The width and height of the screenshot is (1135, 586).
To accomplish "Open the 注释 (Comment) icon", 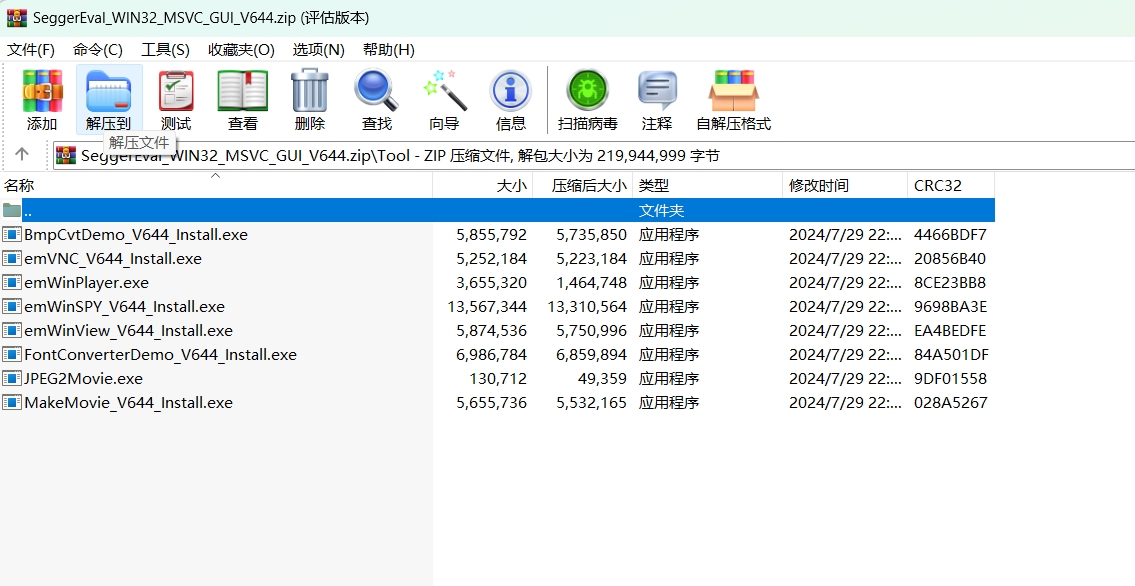I will [657, 91].
